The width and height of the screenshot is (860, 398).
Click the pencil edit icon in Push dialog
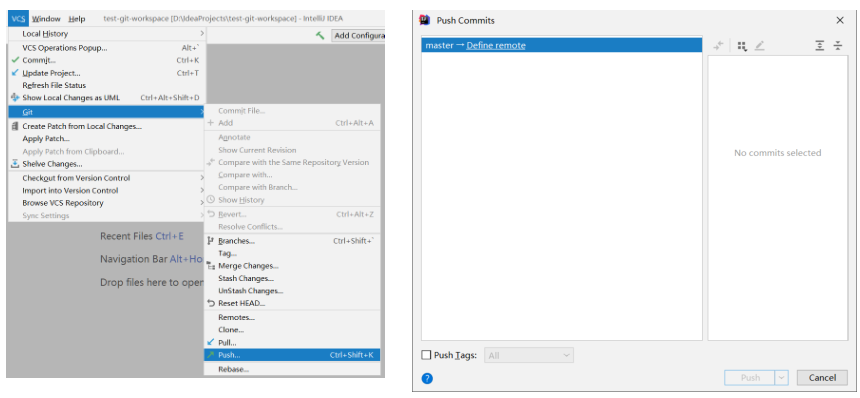pyautogui.click(x=759, y=46)
